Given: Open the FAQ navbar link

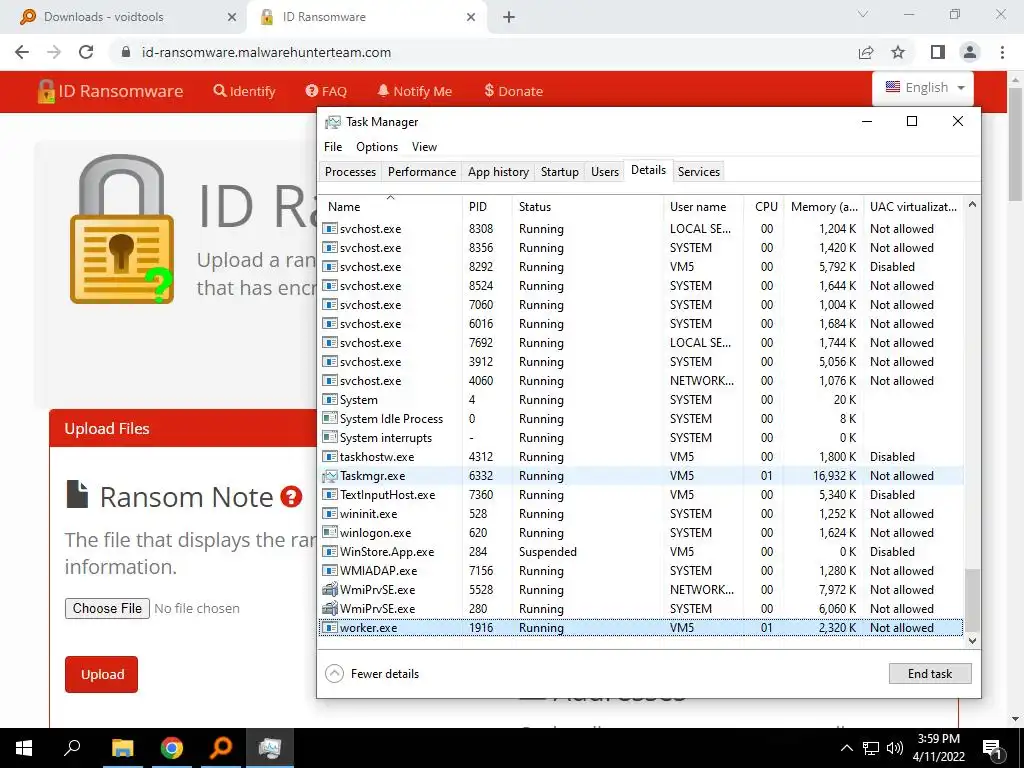Looking at the screenshot, I should point(327,91).
